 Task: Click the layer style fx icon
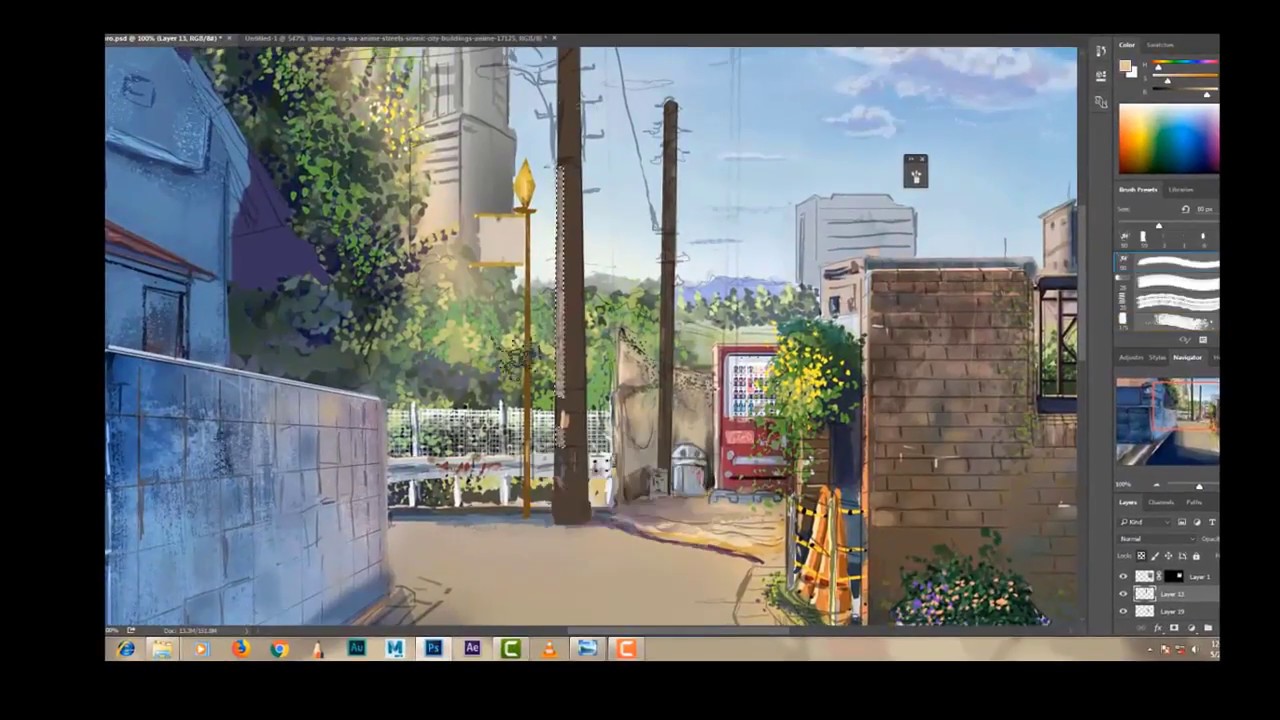pos(1158,628)
